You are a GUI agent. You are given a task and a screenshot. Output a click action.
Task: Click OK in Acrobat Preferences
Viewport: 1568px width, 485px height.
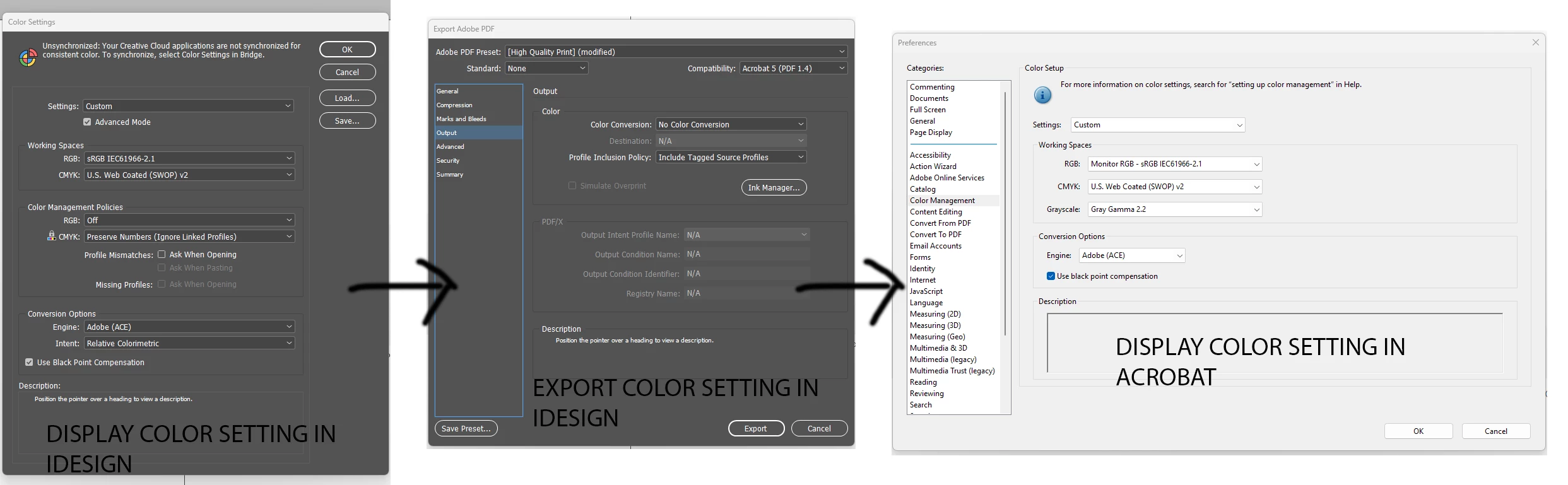(1418, 431)
